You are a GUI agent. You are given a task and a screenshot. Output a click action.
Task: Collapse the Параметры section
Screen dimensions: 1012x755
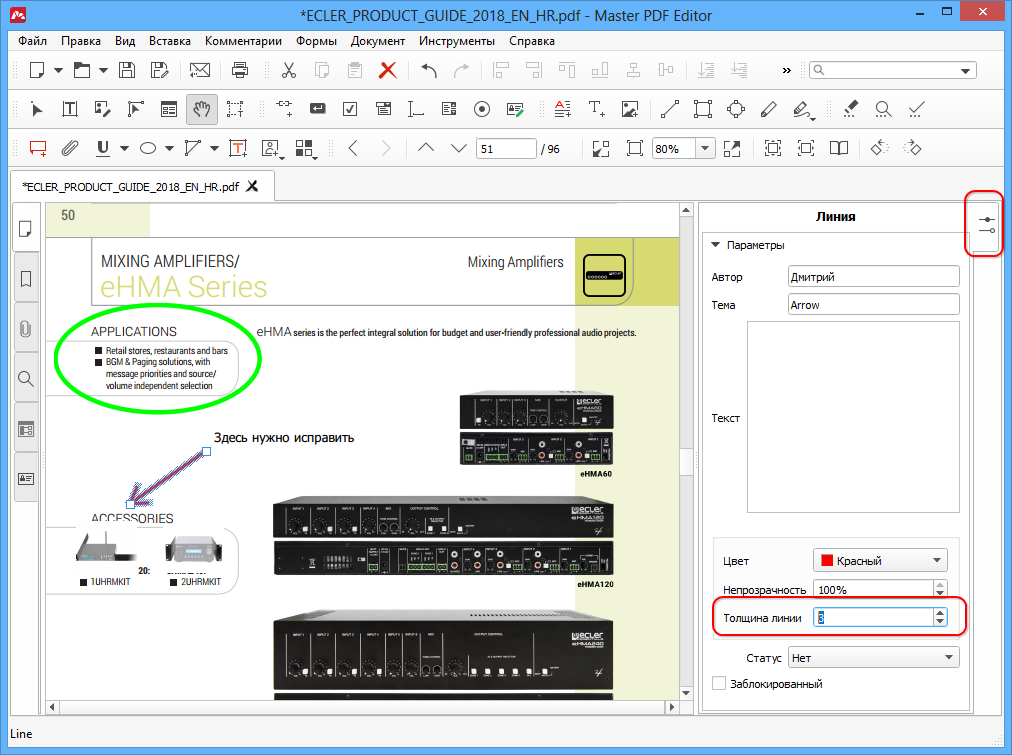point(715,245)
